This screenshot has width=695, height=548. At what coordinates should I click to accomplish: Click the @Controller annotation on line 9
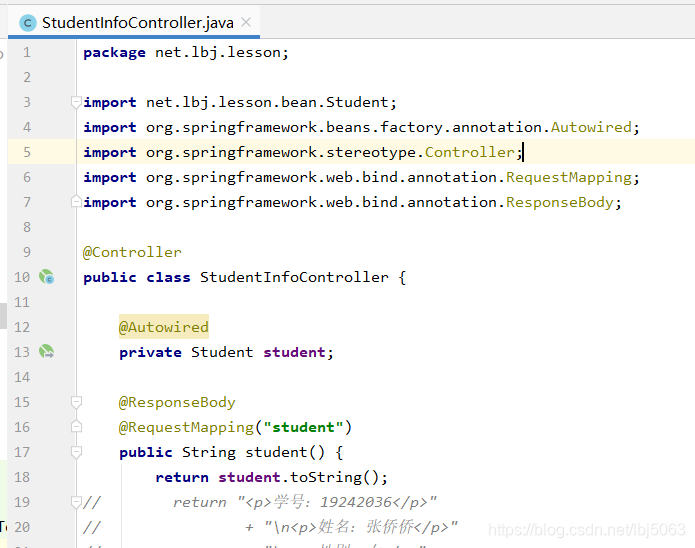point(132,252)
